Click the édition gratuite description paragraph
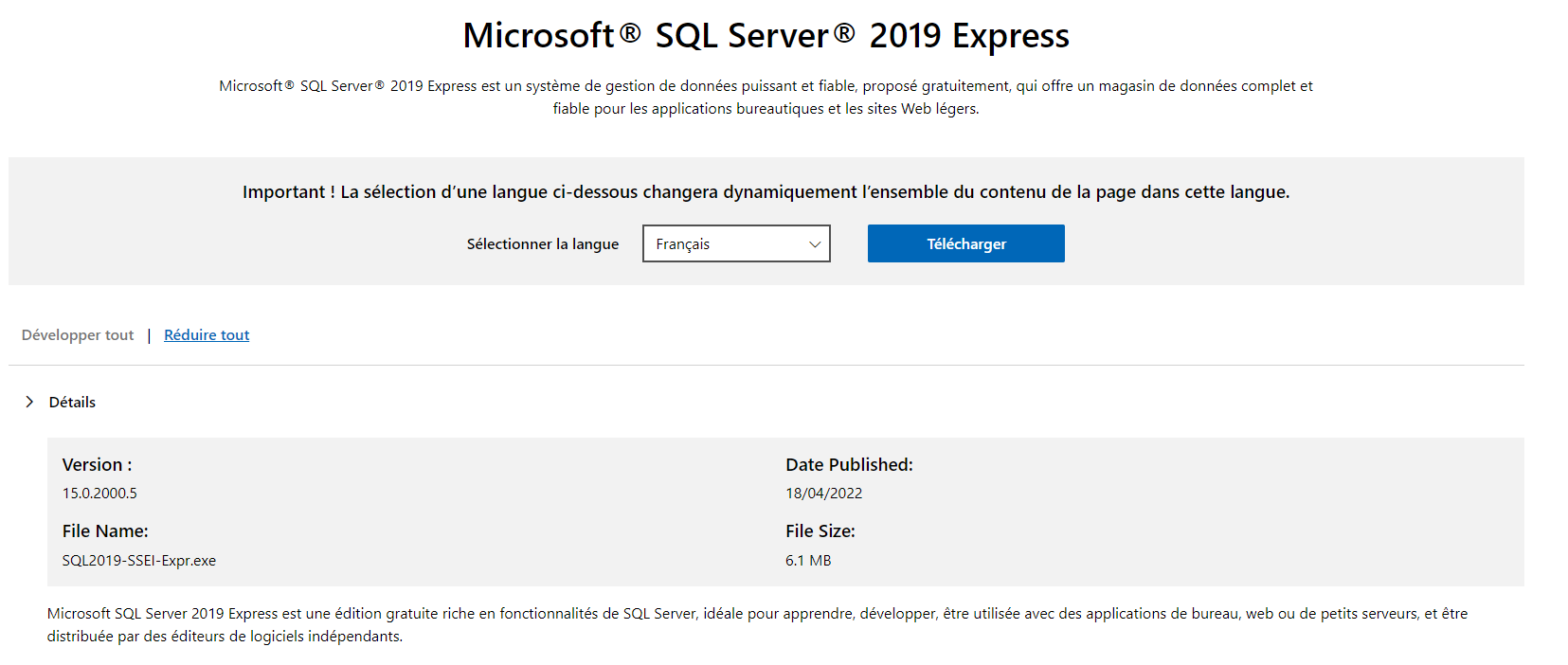1568x665 pixels. [757, 625]
